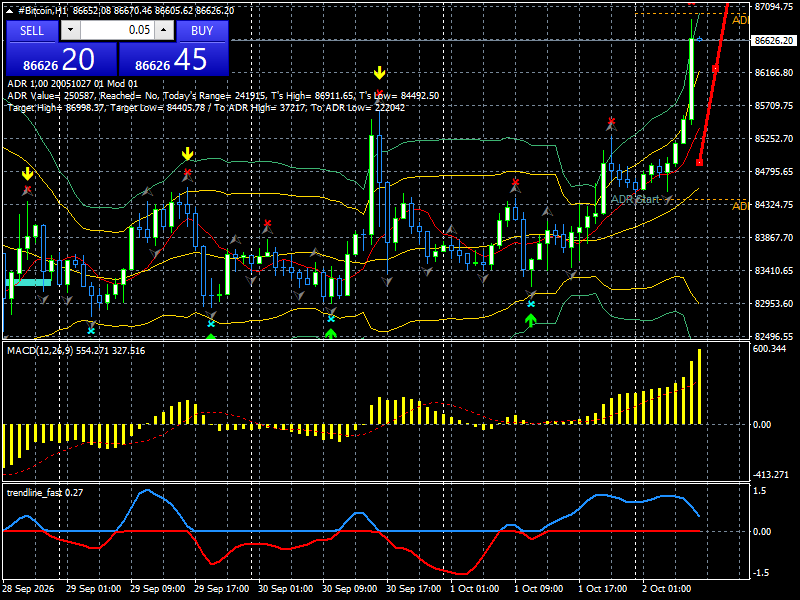
Task: Collapse one-click trading panel via triangle before #Bitcoin
Action: click(9, 11)
